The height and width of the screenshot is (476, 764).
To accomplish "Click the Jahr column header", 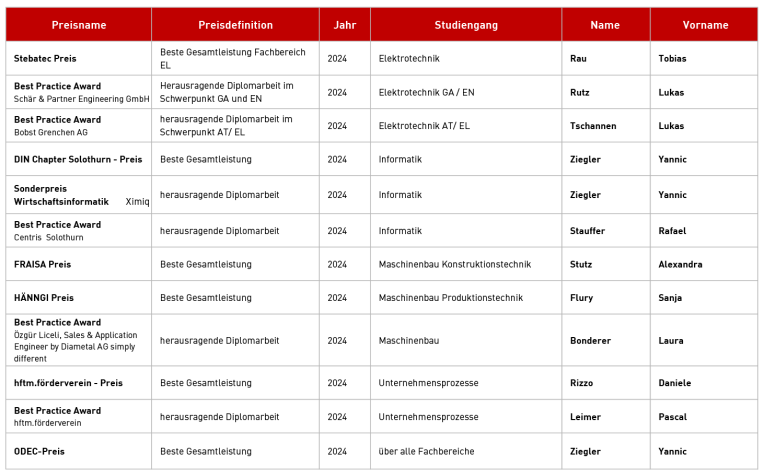I will pos(345,25).
